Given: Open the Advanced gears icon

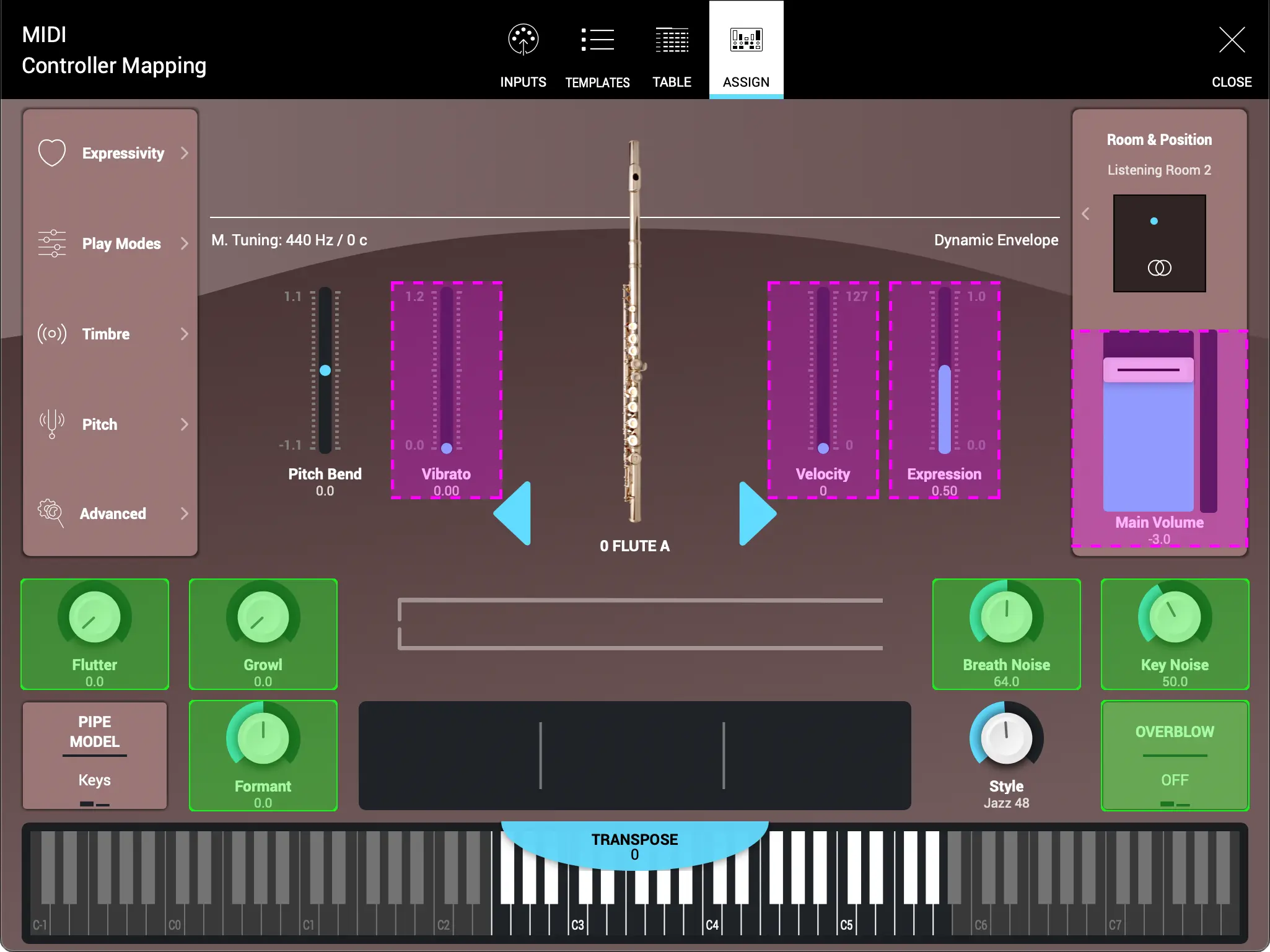Looking at the screenshot, I should pyautogui.click(x=52, y=513).
